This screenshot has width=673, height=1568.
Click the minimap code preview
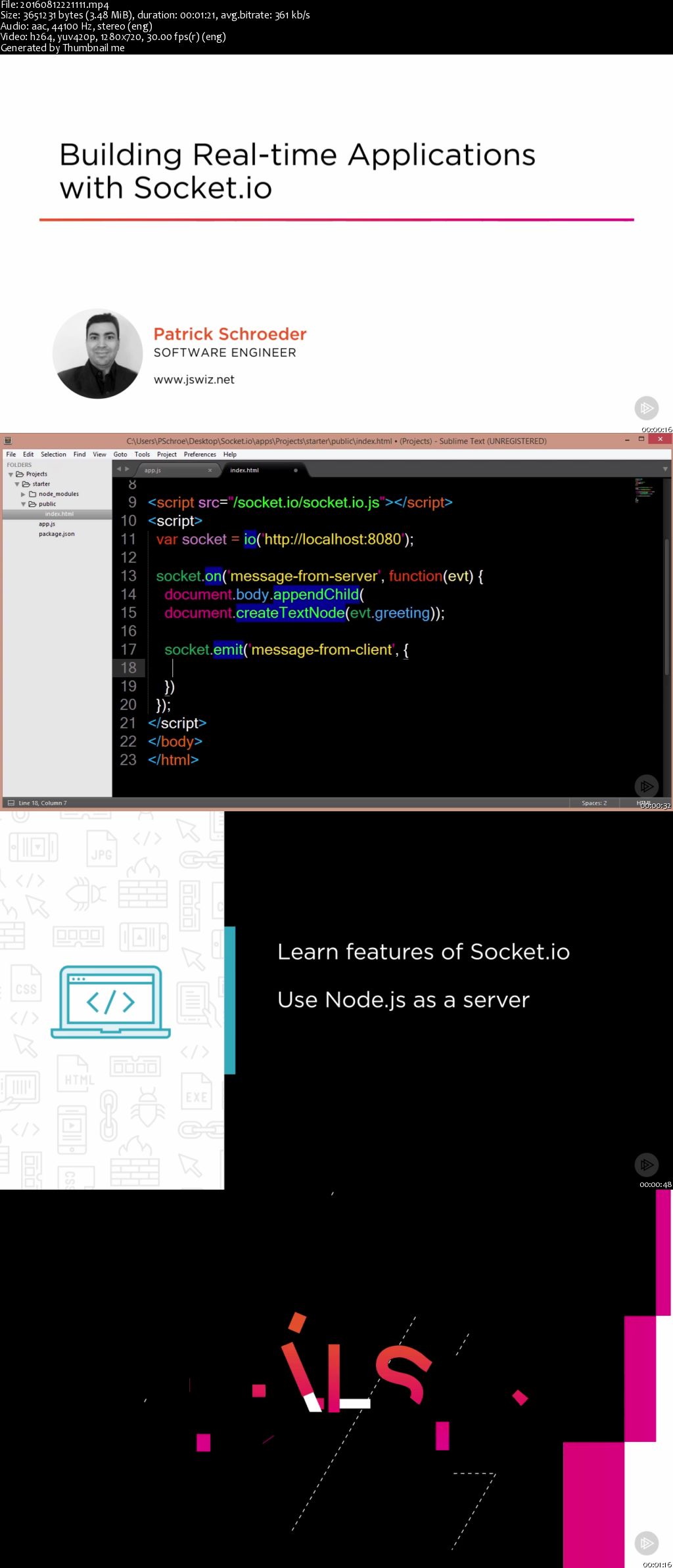pyautogui.click(x=645, y=490)
